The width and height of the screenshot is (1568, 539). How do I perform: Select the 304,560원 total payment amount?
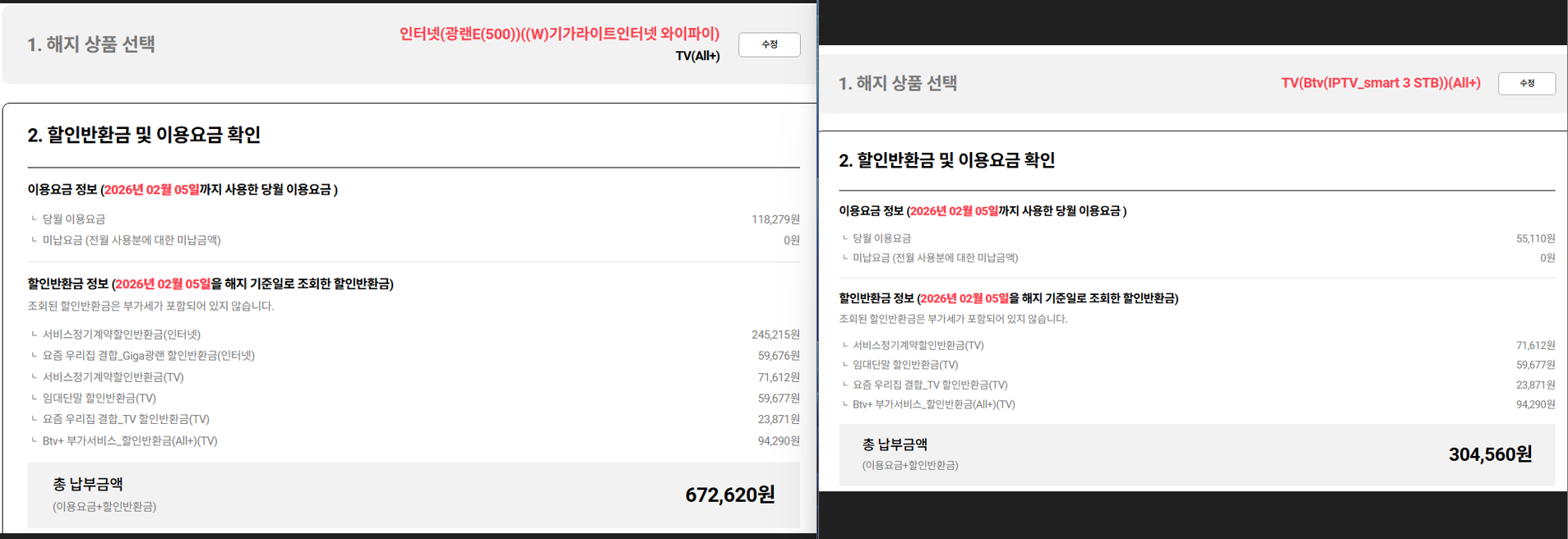[x=1489, y=454]
